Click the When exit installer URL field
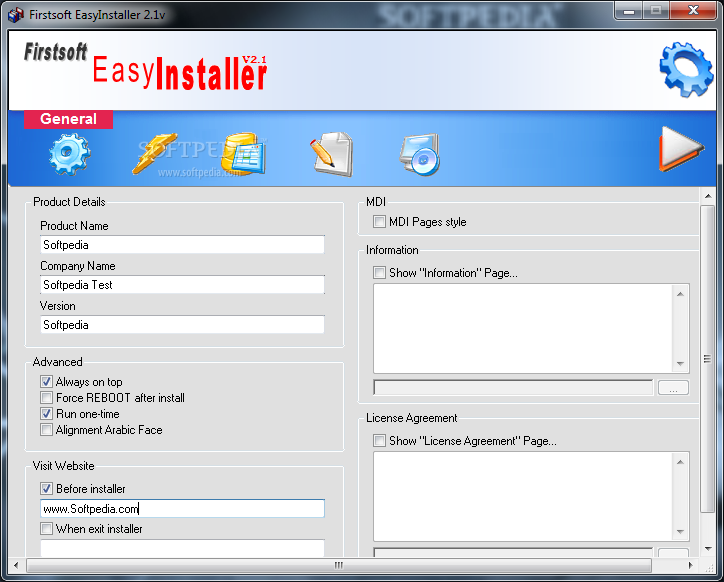 point(182,548)
